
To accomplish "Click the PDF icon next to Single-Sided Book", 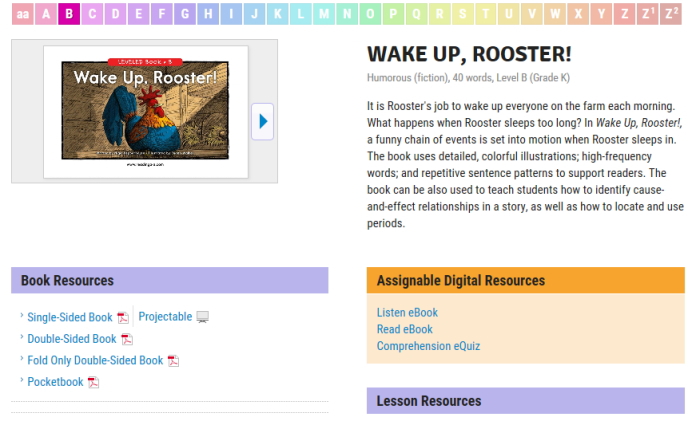I will click(123, 318).
